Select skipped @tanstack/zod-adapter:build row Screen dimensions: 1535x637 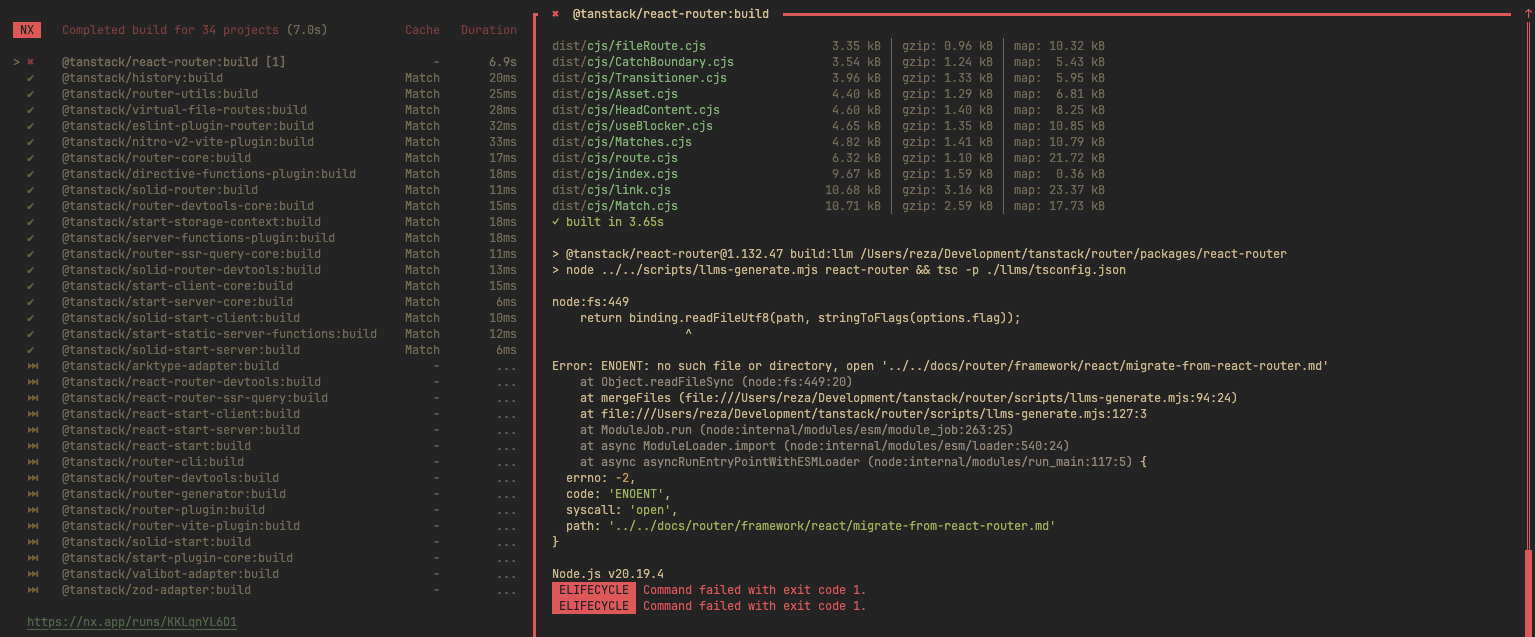click(265, 590)
